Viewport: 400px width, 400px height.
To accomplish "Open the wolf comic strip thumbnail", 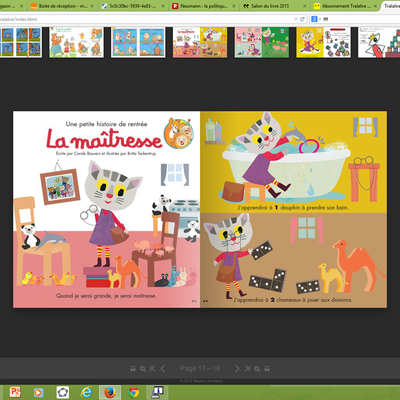I will (21, 42).
